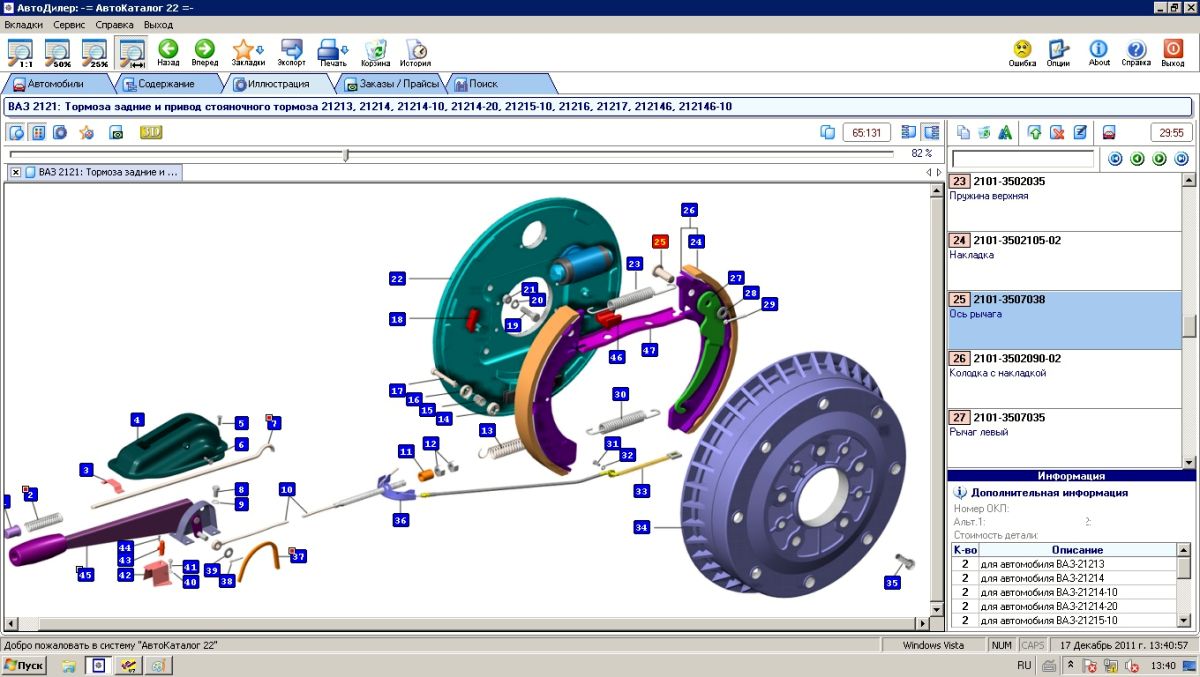Toggle the callout grid display button

38,132
